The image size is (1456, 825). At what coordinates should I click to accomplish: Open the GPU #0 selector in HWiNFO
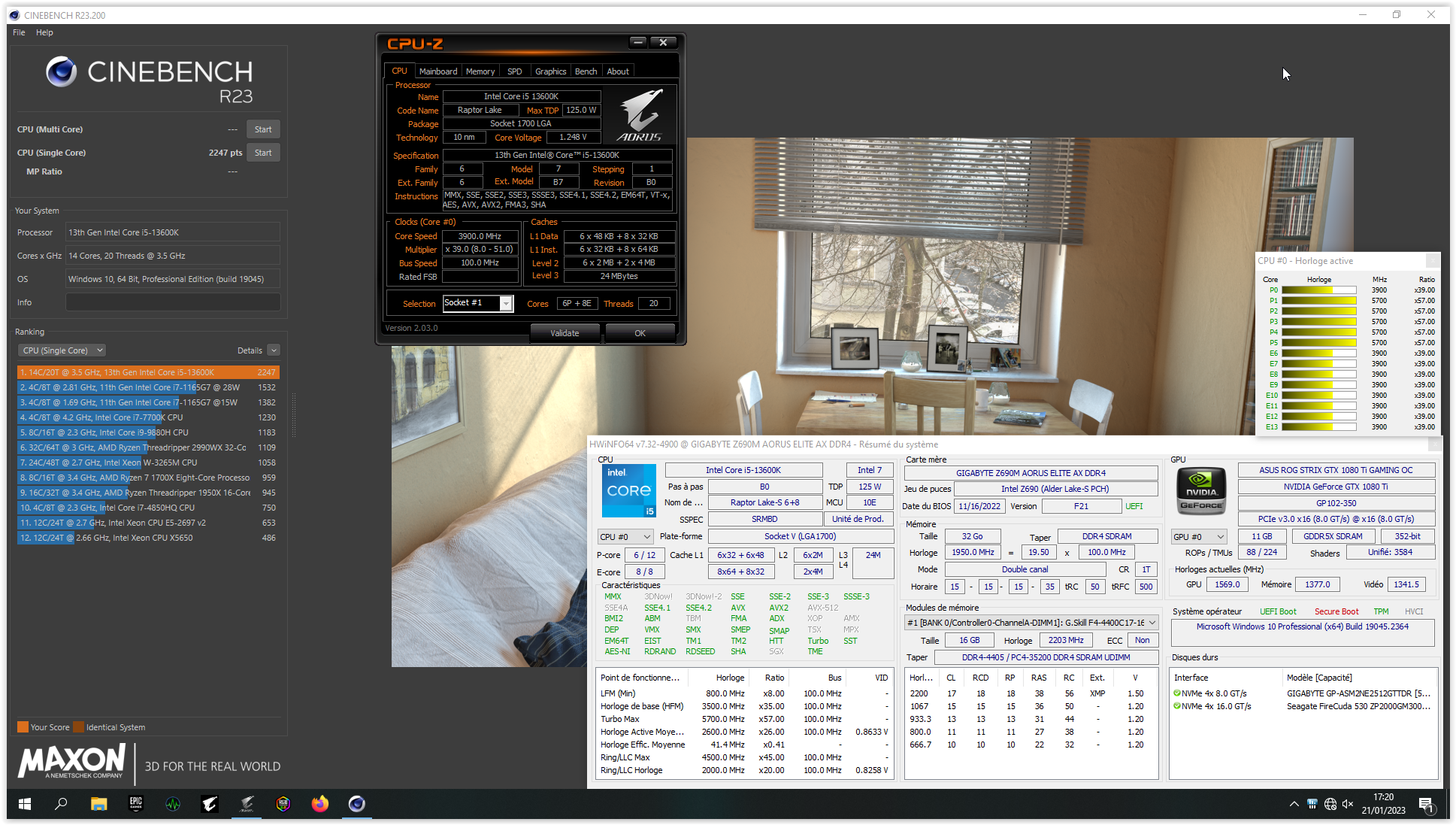[x=1199, y=537]
